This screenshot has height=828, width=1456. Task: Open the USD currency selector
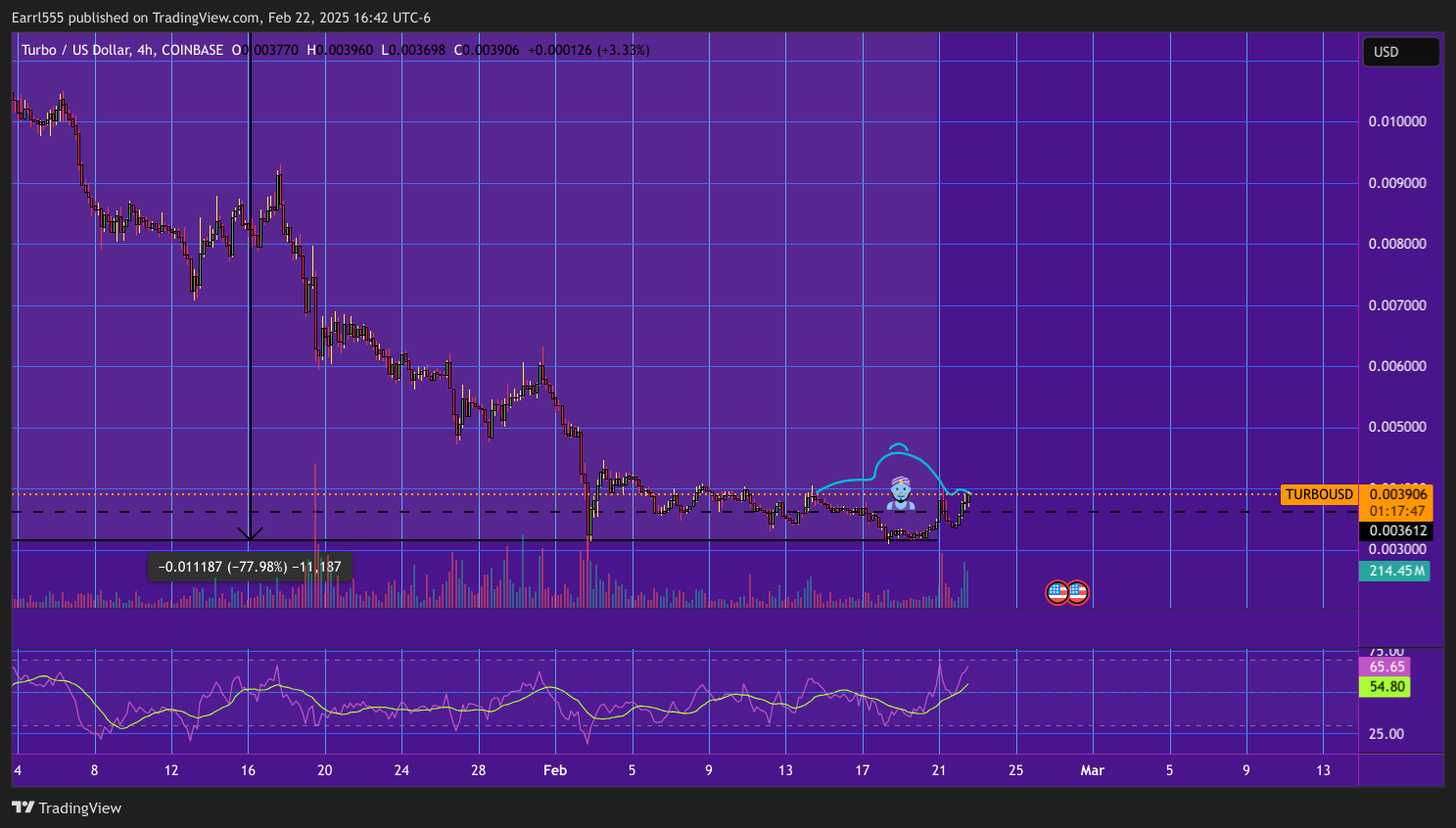click(x=1401, y=52)
